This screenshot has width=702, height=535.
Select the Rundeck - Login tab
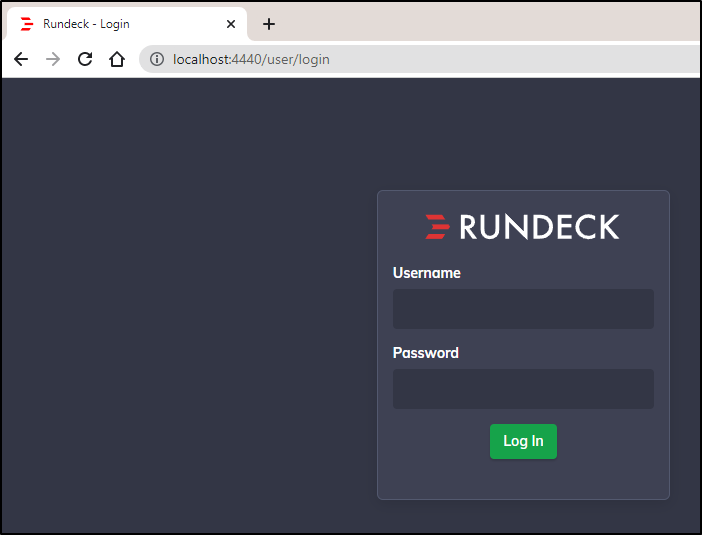(x=125, y=24)
